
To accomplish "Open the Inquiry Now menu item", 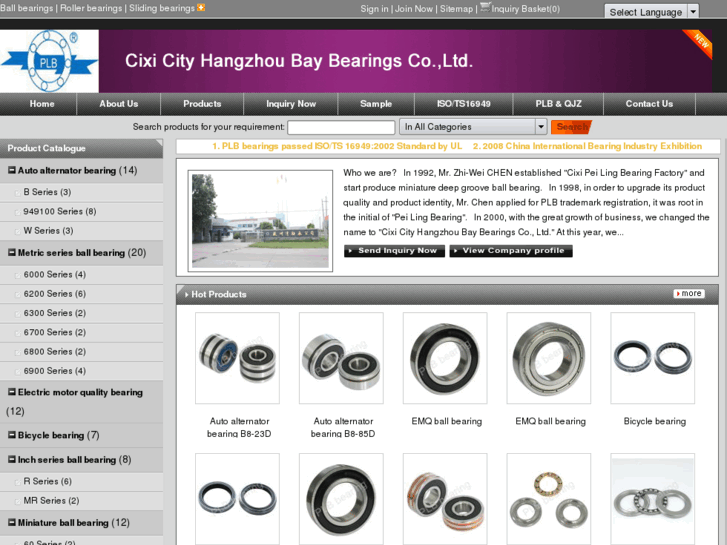I will (x=291, y=104).
